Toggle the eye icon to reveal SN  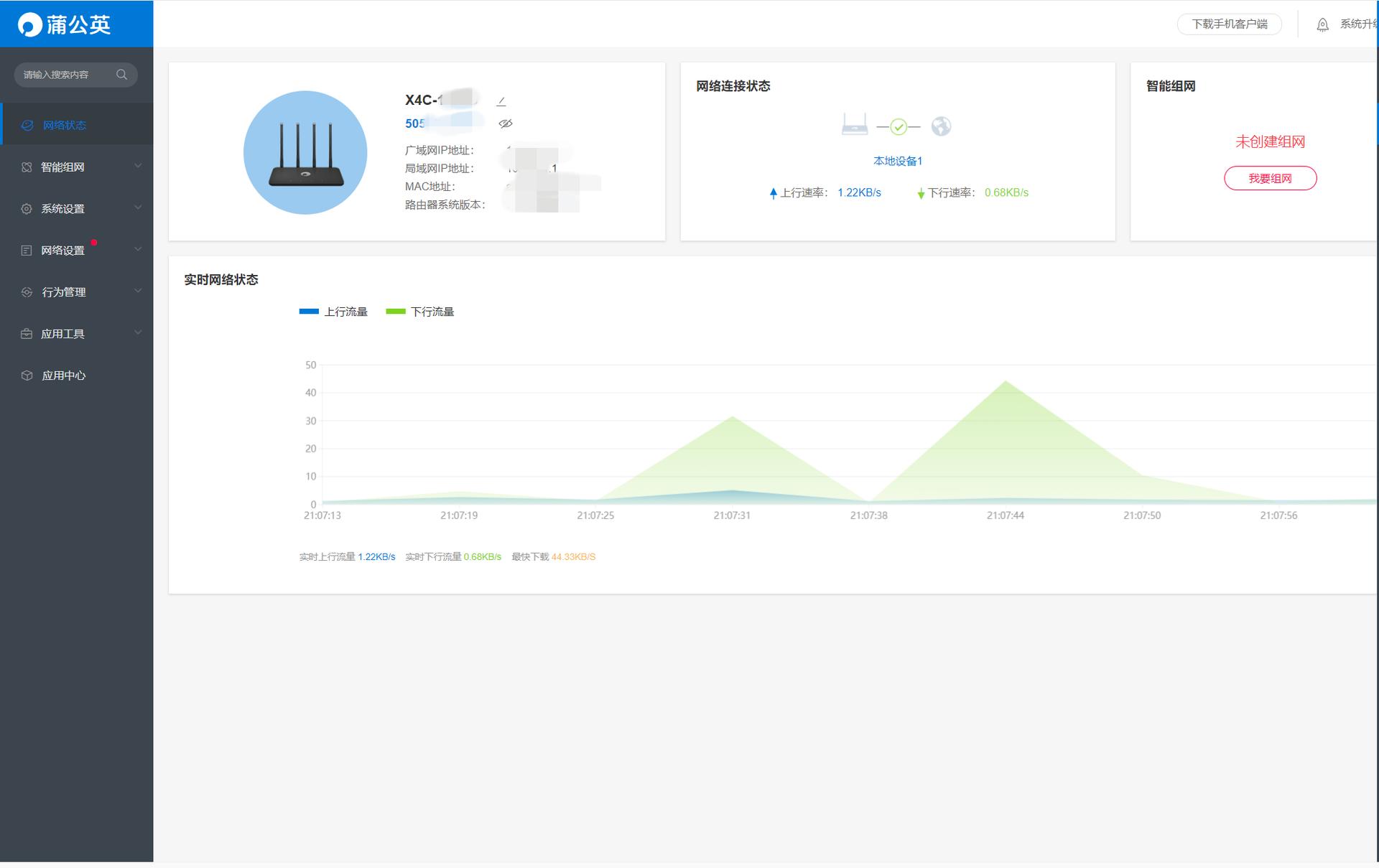pos(506,123)
